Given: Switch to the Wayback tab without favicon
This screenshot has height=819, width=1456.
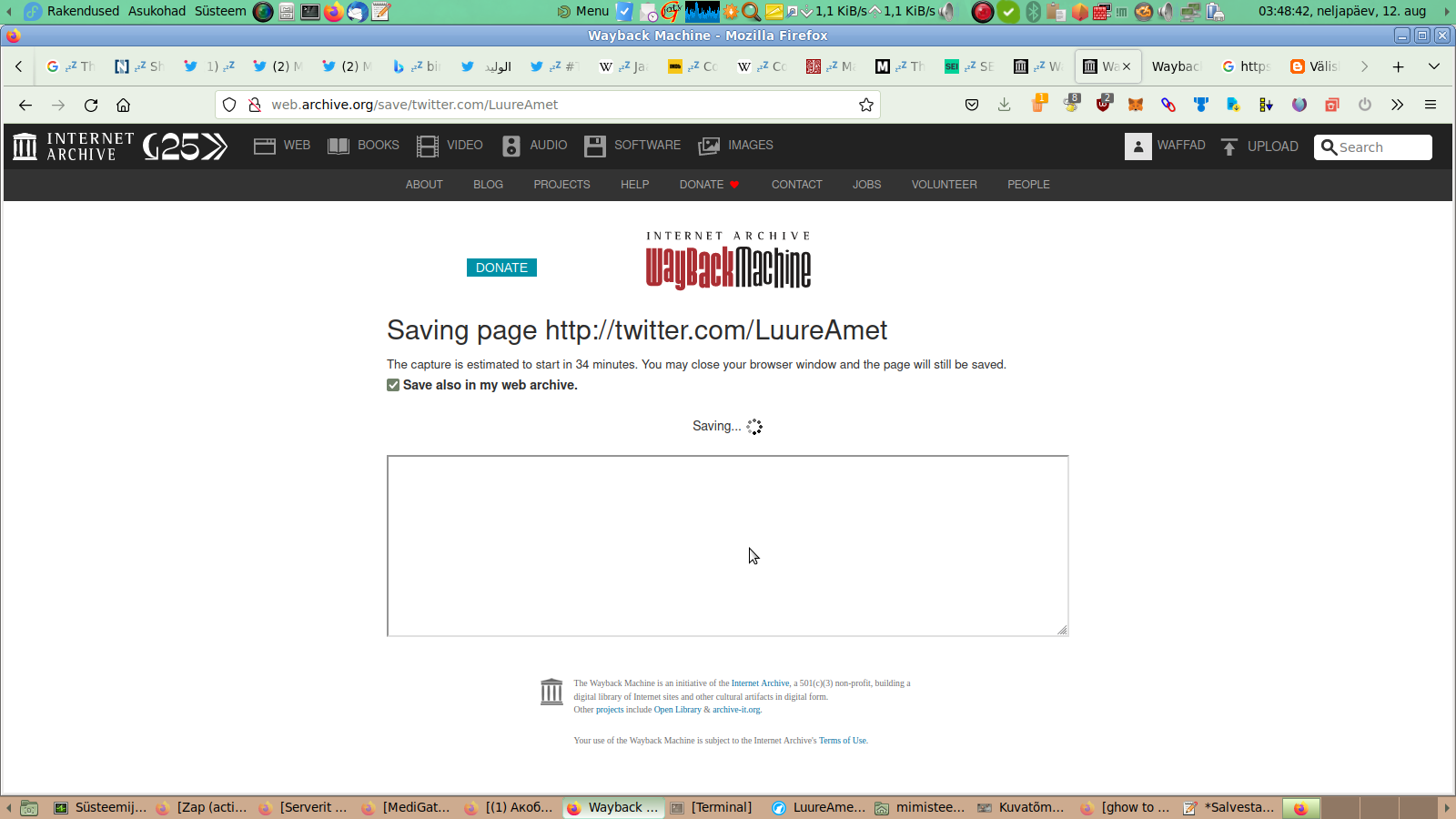Looking at the screenshot, I should tap(1177, 66).
